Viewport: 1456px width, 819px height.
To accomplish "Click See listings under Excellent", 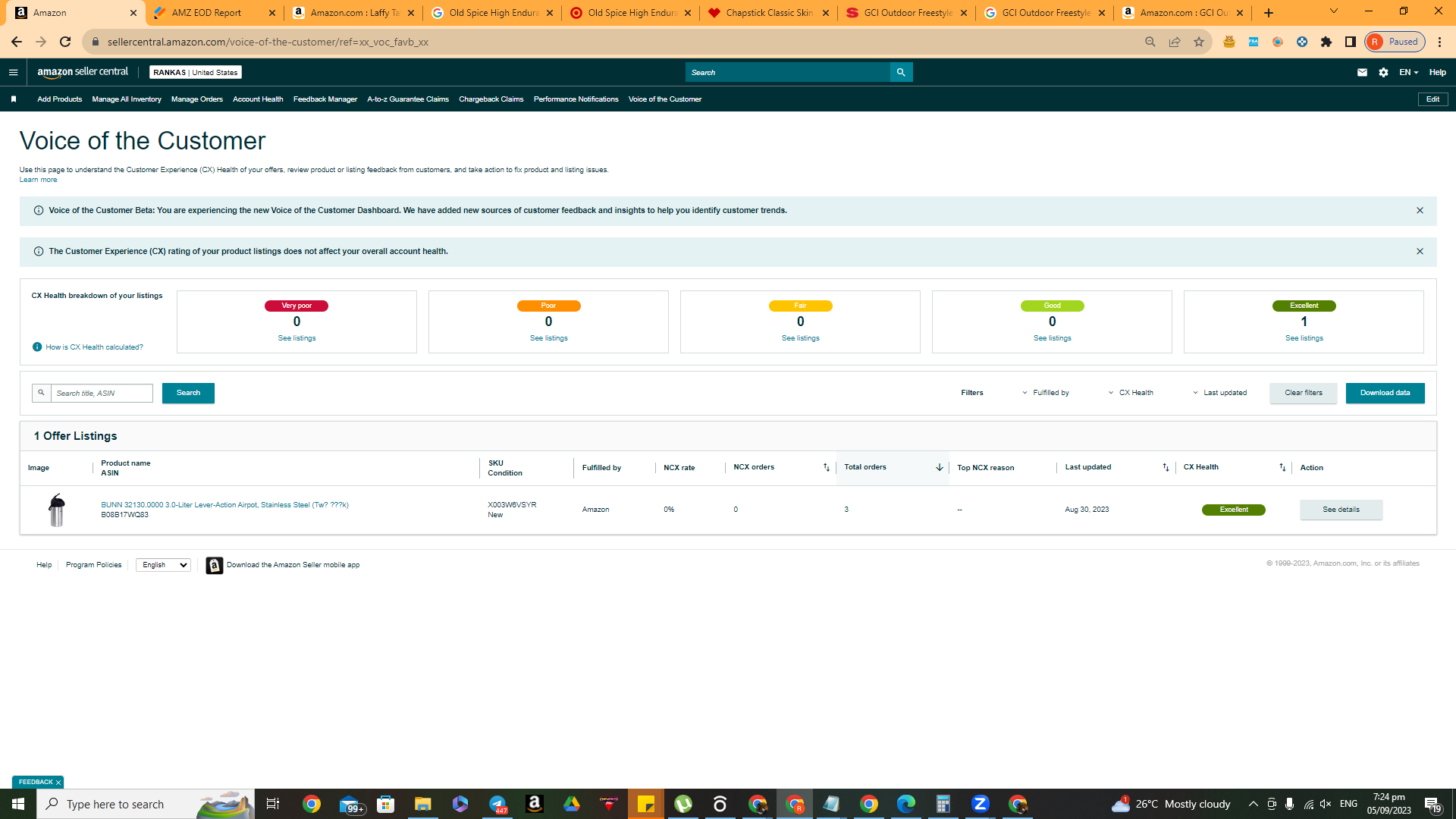I will (x=1304, y=338).
